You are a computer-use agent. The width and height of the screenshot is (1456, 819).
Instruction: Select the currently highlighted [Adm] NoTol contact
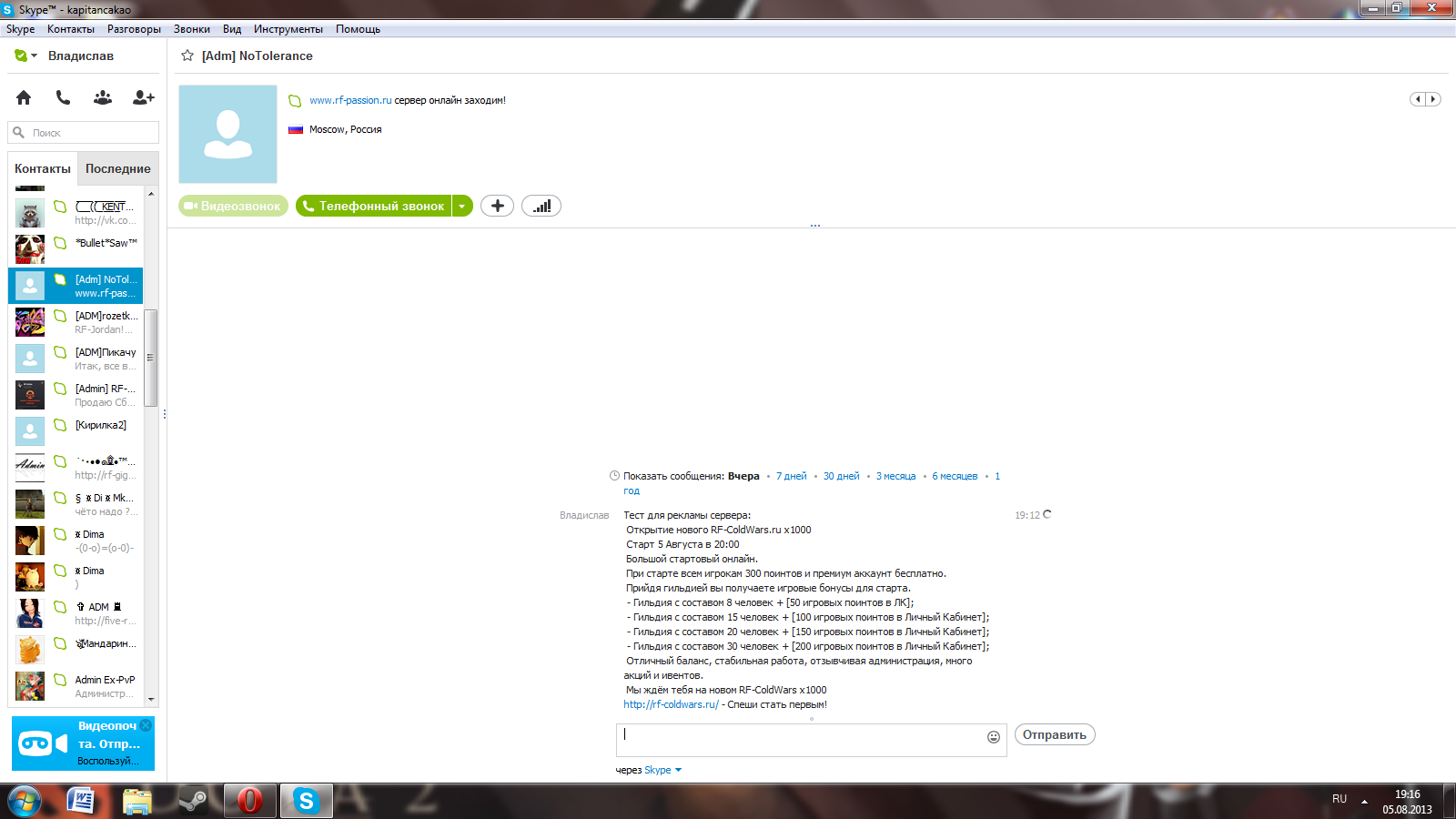[76, 286]
